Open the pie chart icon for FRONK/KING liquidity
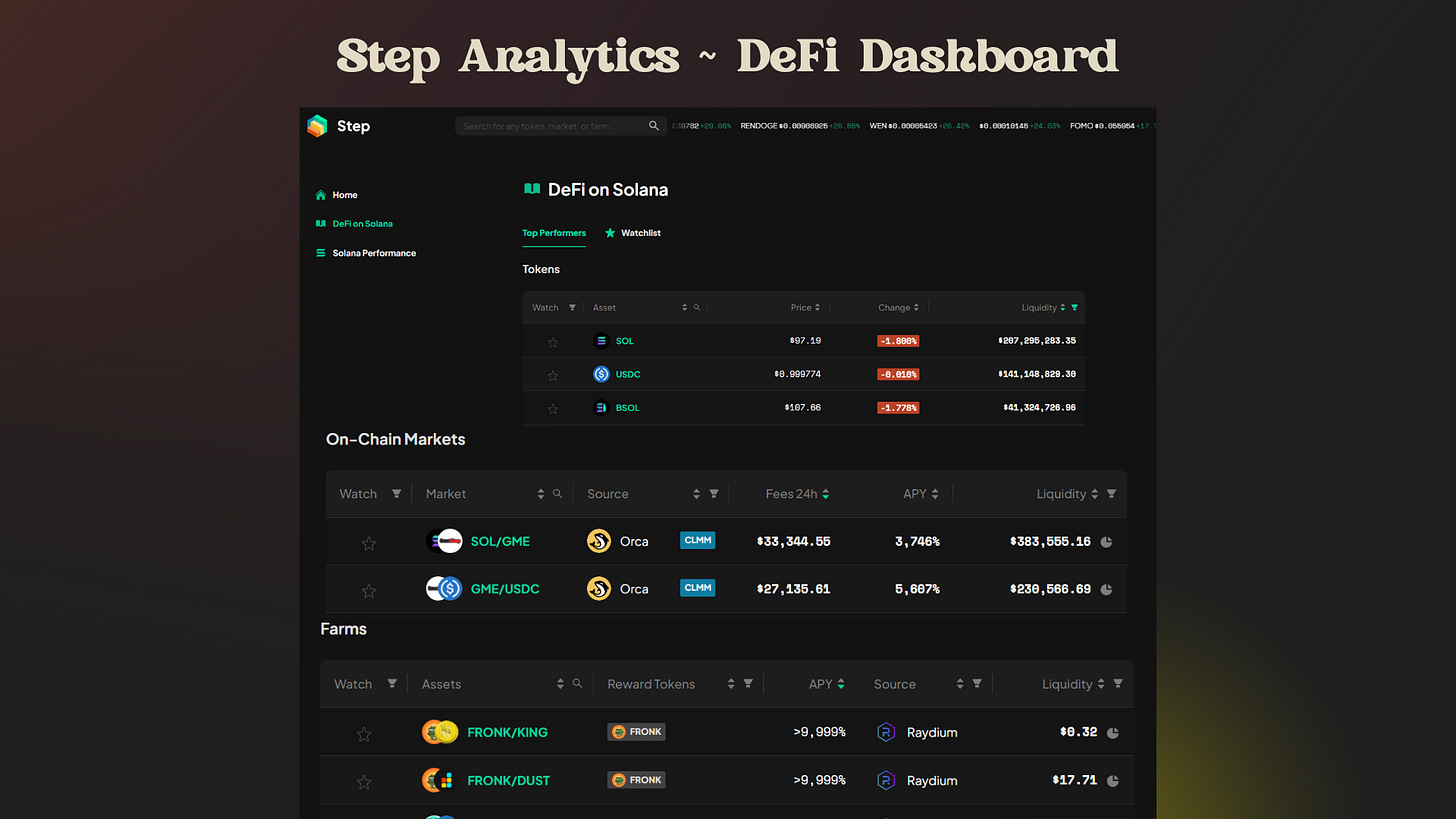This screenshot has width=1456, height=819. click(x=1112, y=733)
